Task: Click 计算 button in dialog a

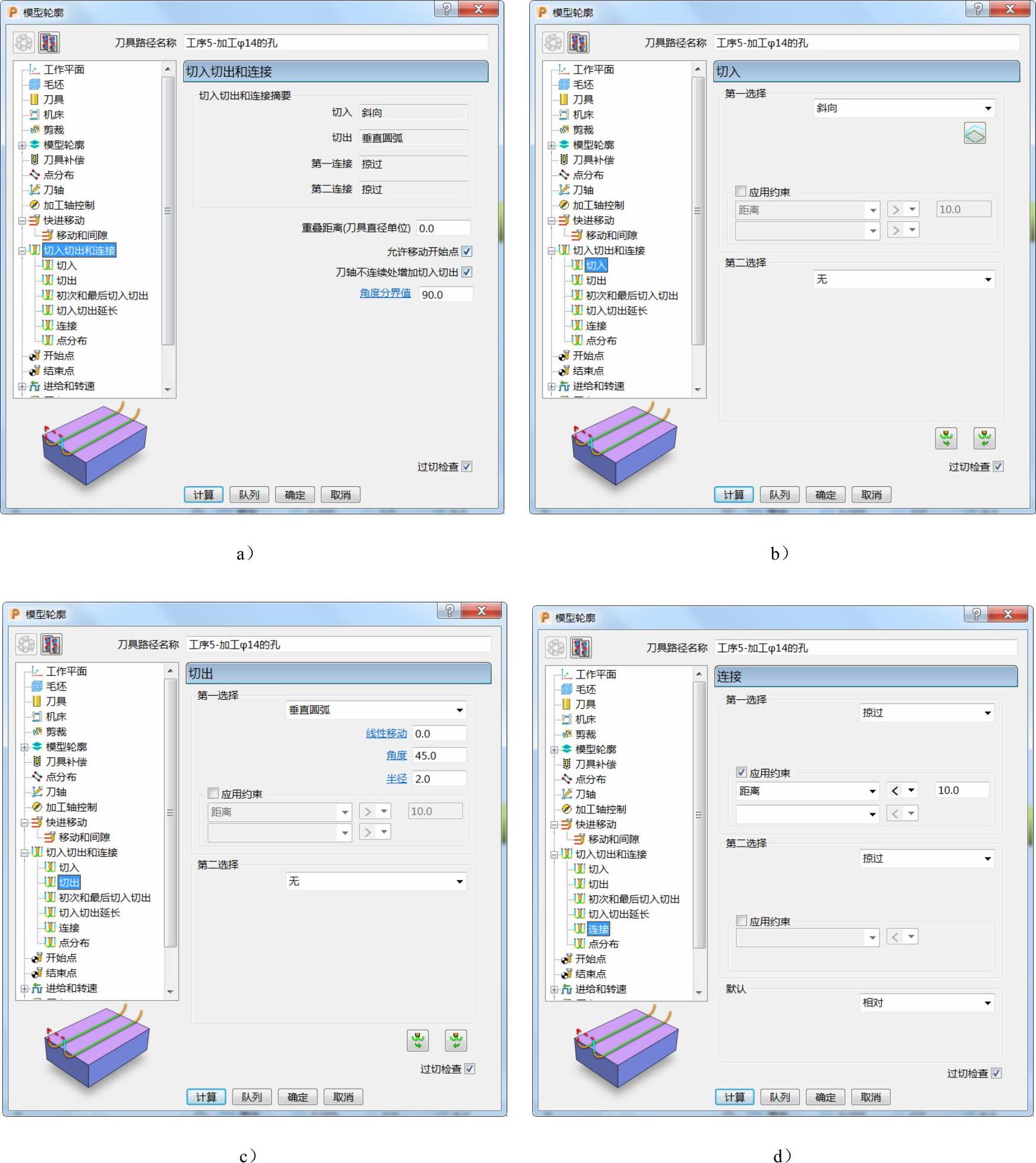Action: click(203, 495)
